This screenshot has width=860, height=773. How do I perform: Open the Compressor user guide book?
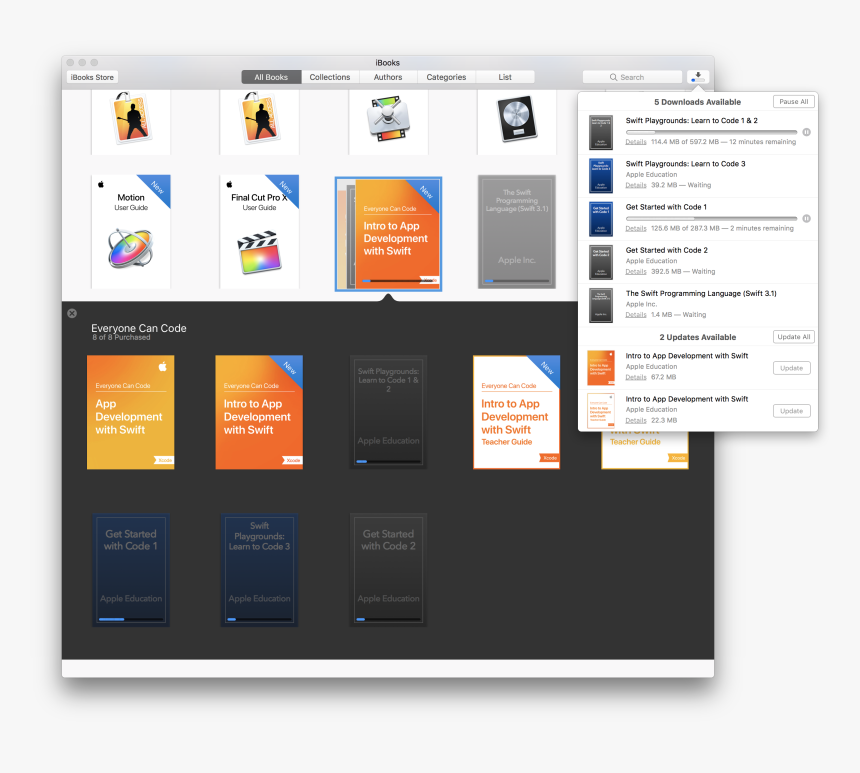(388, 122)
